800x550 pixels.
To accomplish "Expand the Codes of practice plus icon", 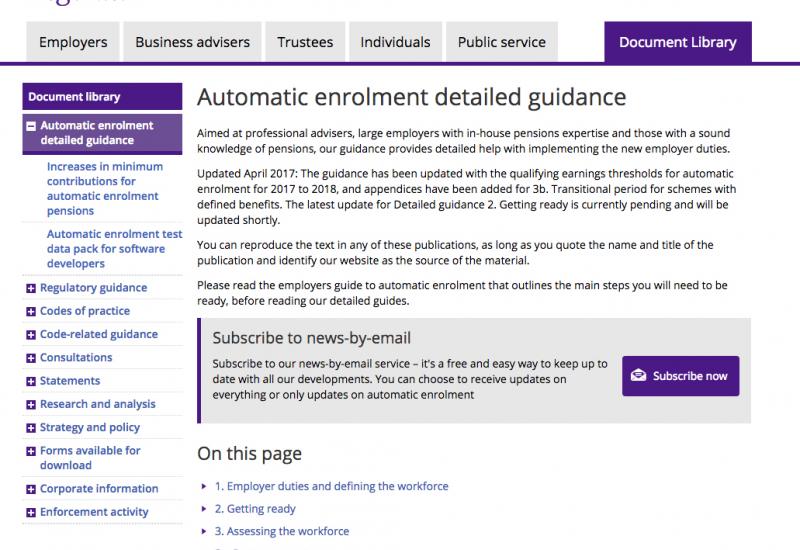I will (31, 312).
